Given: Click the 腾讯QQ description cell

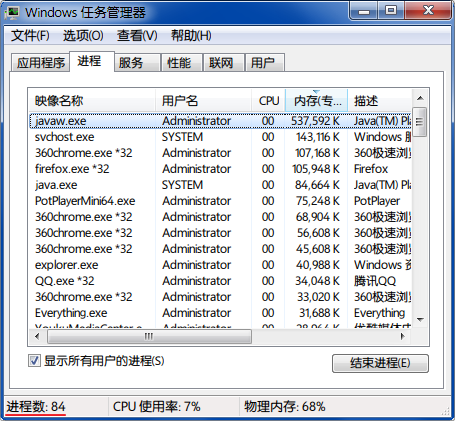Looking at the screenshot, I should (375, 281).
